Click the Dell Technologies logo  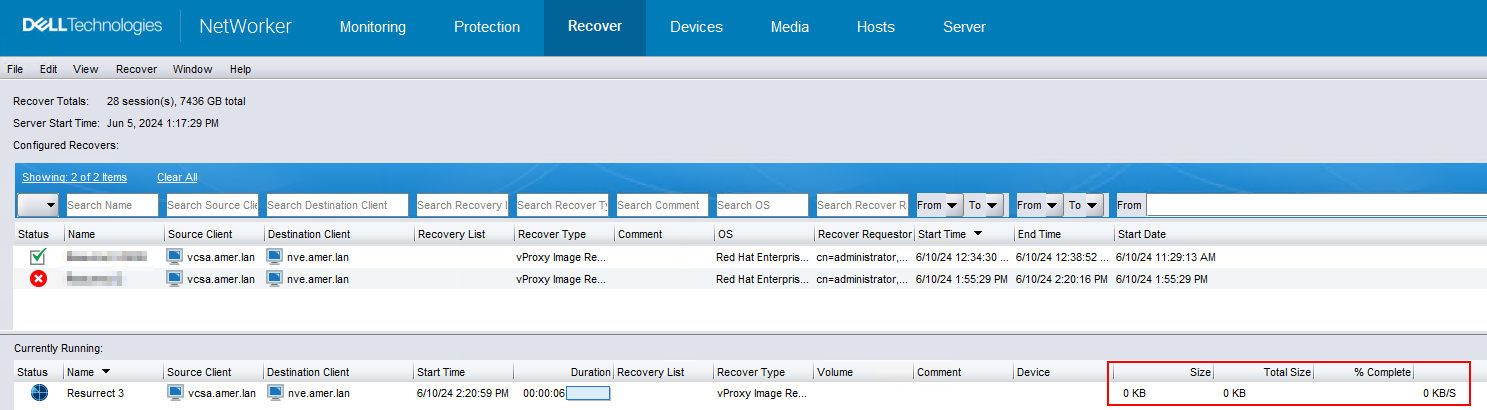coord(92,26)
